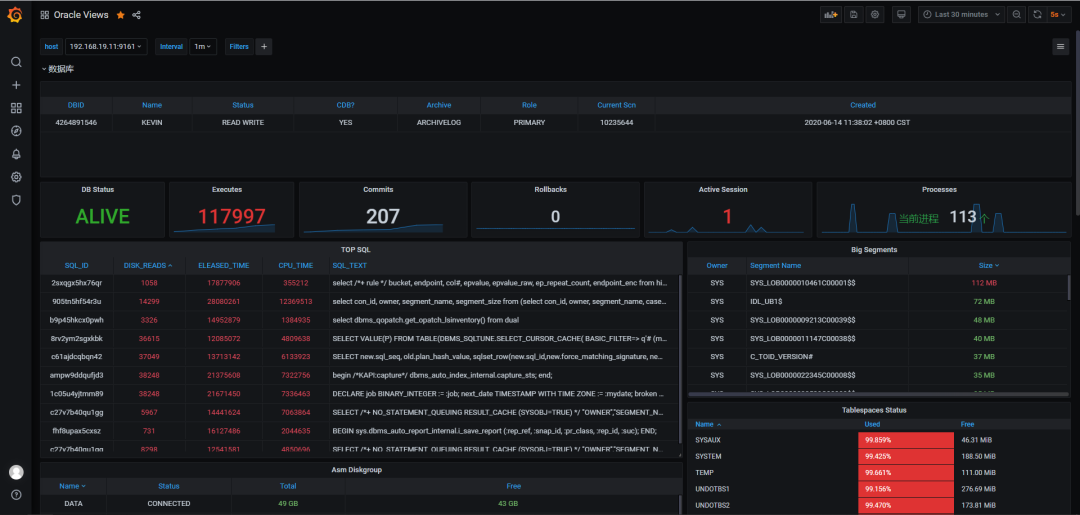Open the Alerting bell icon
Image resolution: width=1080 pixels, height=515 pixels.
16,154
